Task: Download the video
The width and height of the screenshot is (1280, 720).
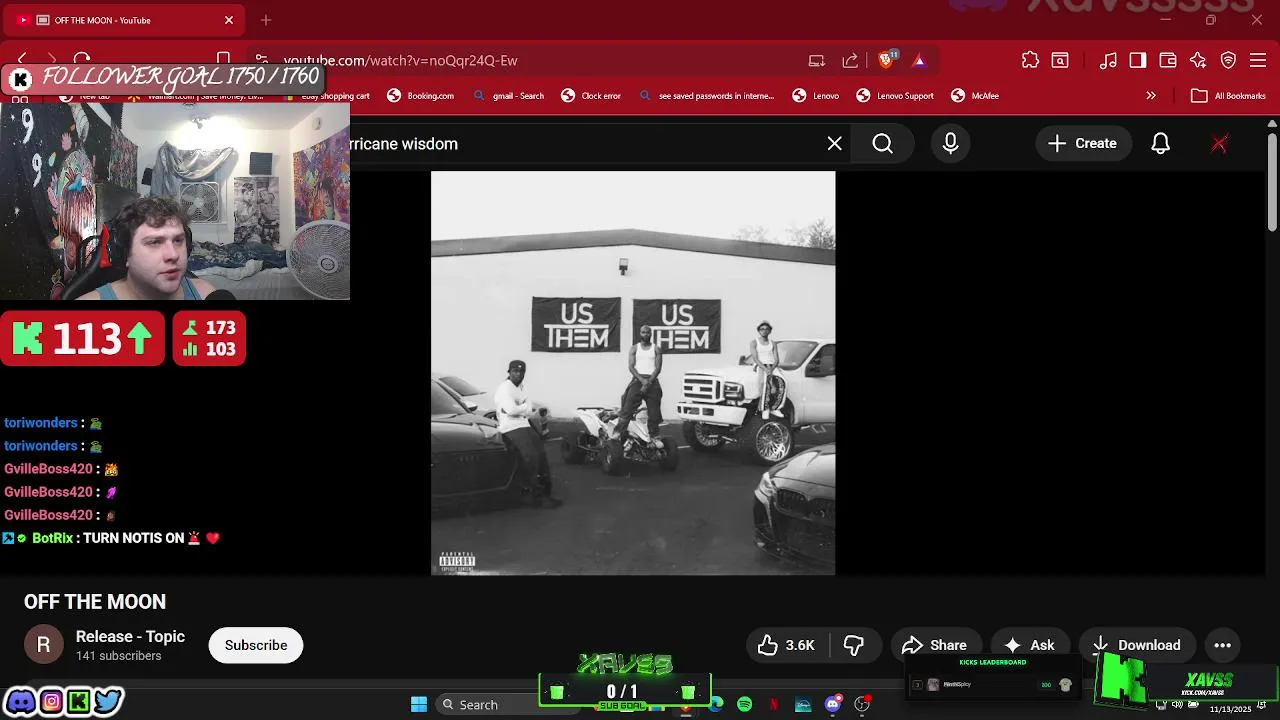Action: point(1136,645)
